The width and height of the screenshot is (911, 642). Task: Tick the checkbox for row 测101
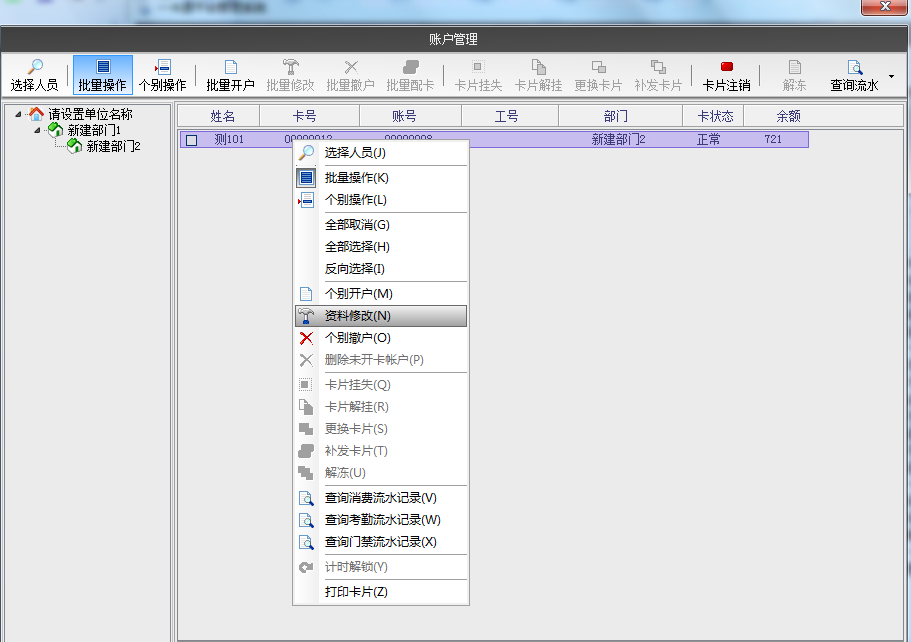coord(191,140)
